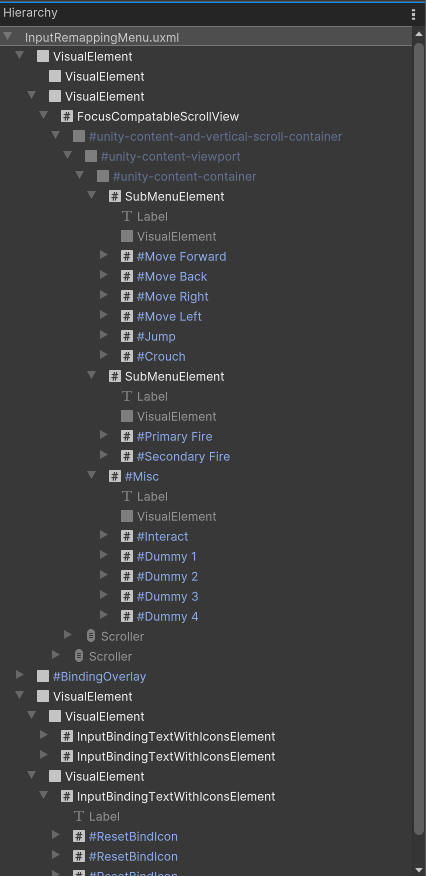
Task: Expand the #Dummy 3 element arrow
Action: (x=103, y=595)
